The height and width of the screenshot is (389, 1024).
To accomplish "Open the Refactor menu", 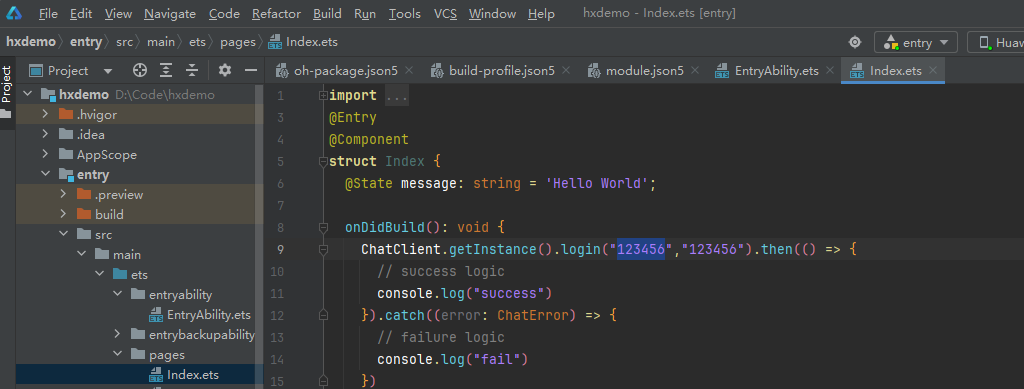I will pos(276,14).
